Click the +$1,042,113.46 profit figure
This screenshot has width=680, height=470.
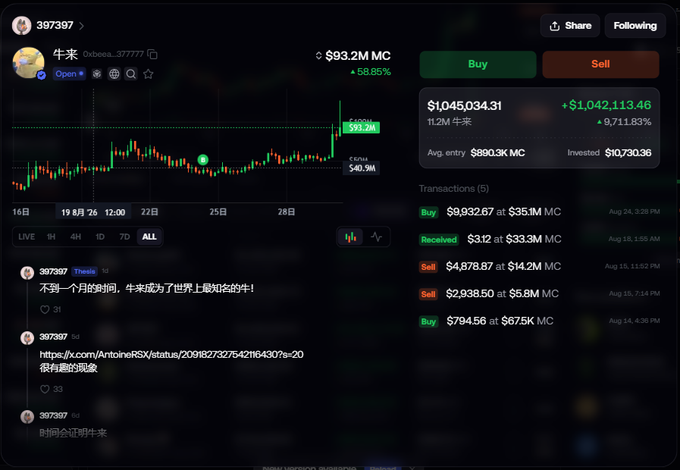(x=606, y=105)
